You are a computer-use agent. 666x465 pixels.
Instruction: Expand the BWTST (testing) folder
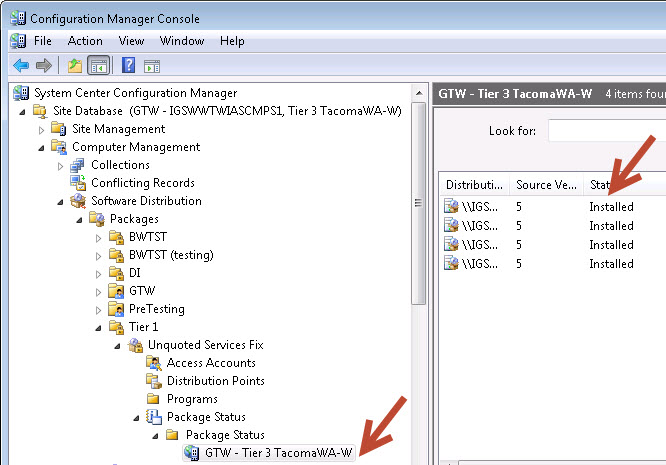99,256
